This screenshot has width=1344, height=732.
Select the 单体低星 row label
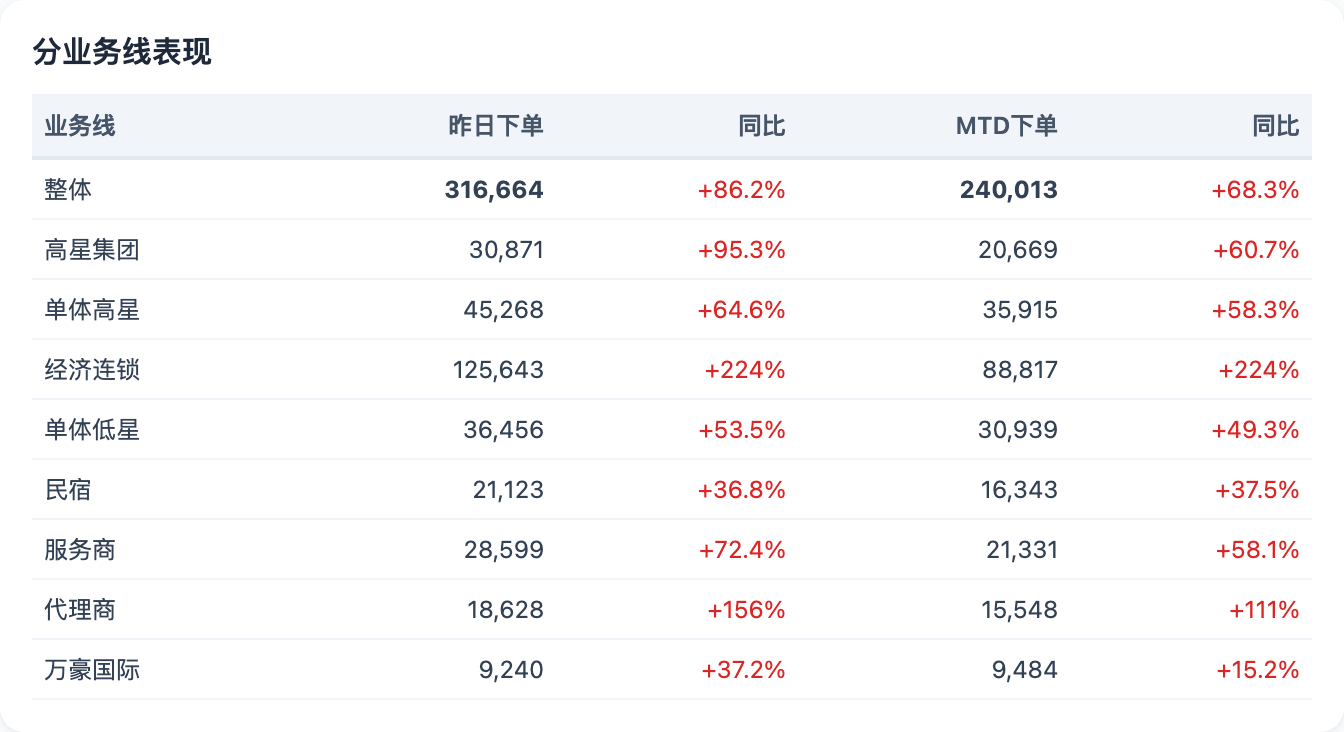point(92,430)
